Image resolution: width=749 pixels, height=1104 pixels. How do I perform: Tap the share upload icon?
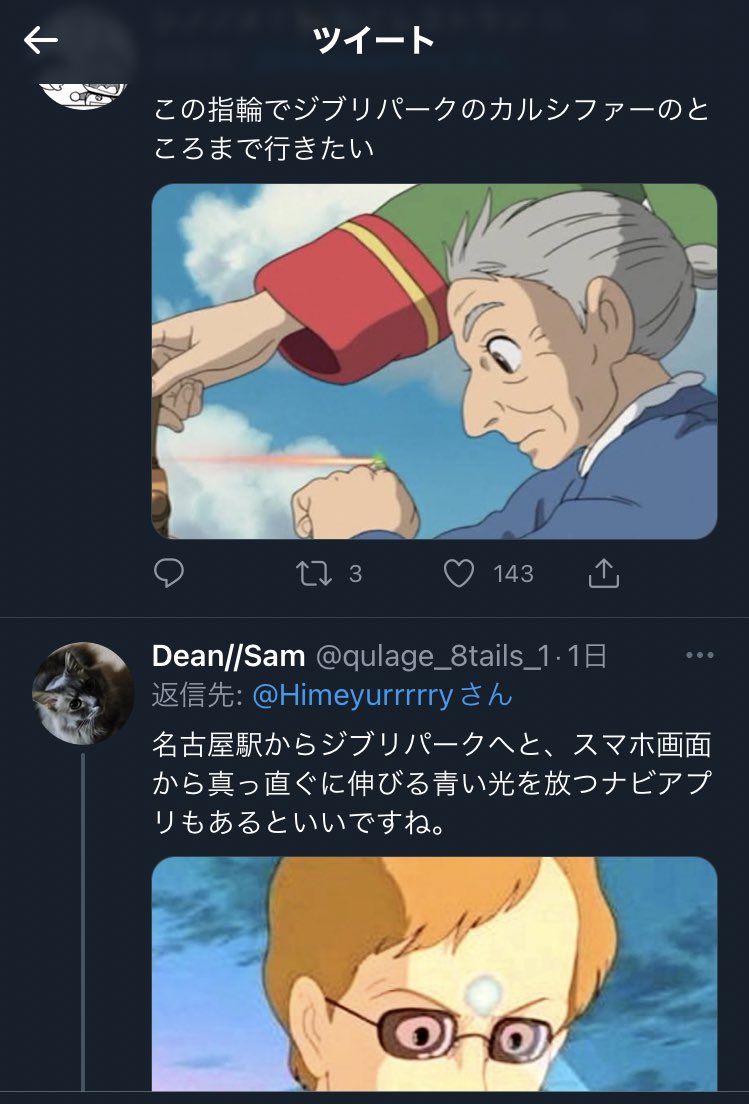[x=604, y=574]
